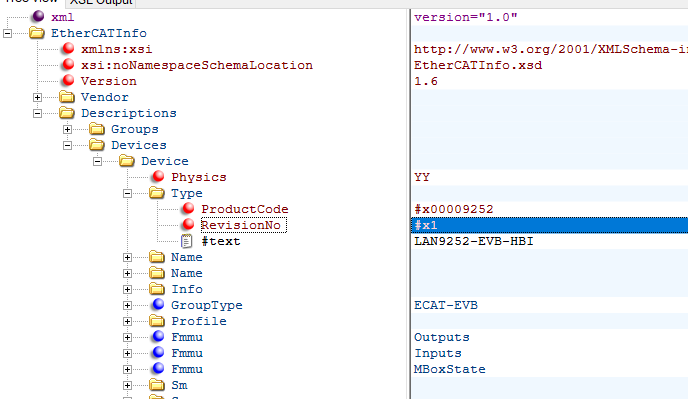Viewport: 688px width, 399px height.
Task: Expand the Vendor node
Action: pos(37,97)
